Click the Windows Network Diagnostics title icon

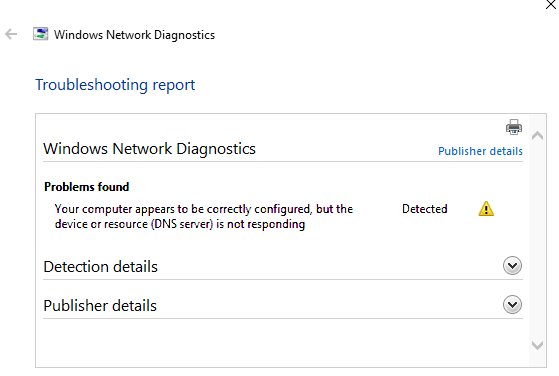coord(40,34)
